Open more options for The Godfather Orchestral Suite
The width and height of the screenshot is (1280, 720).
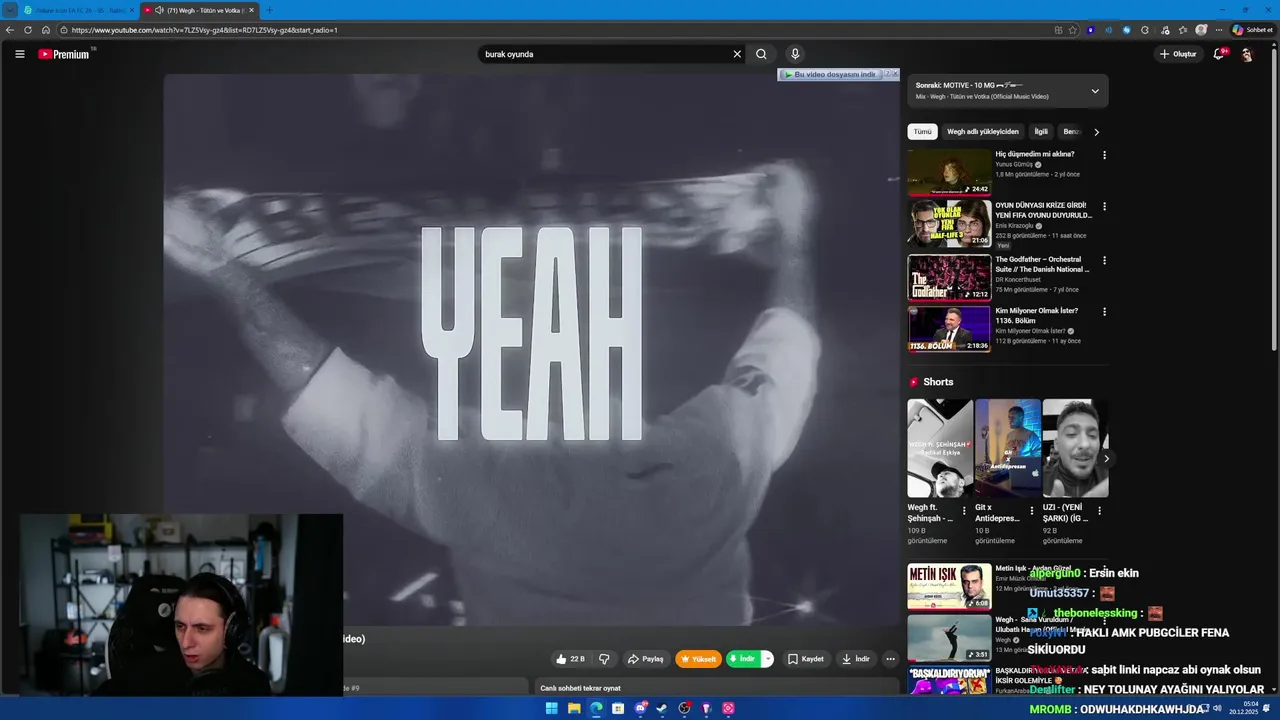click(x=1104, y=260)
